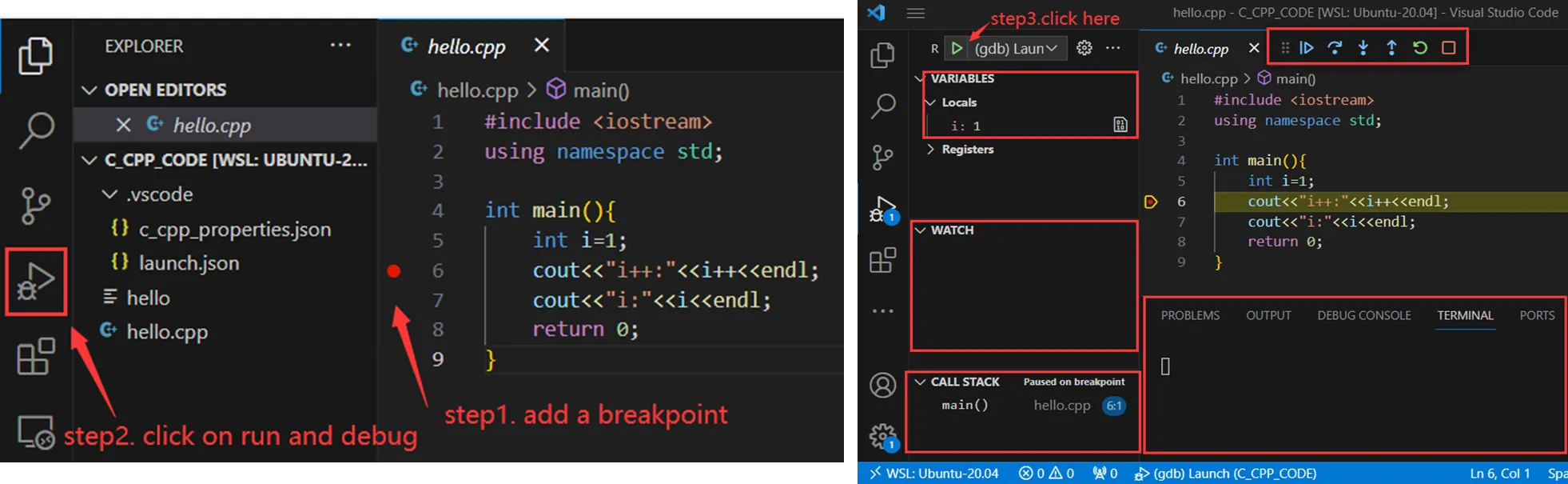Open launch.json in the explorer
Image resolution: width=1568 pixels, height=484 pixels.
(x=189, y=263)
